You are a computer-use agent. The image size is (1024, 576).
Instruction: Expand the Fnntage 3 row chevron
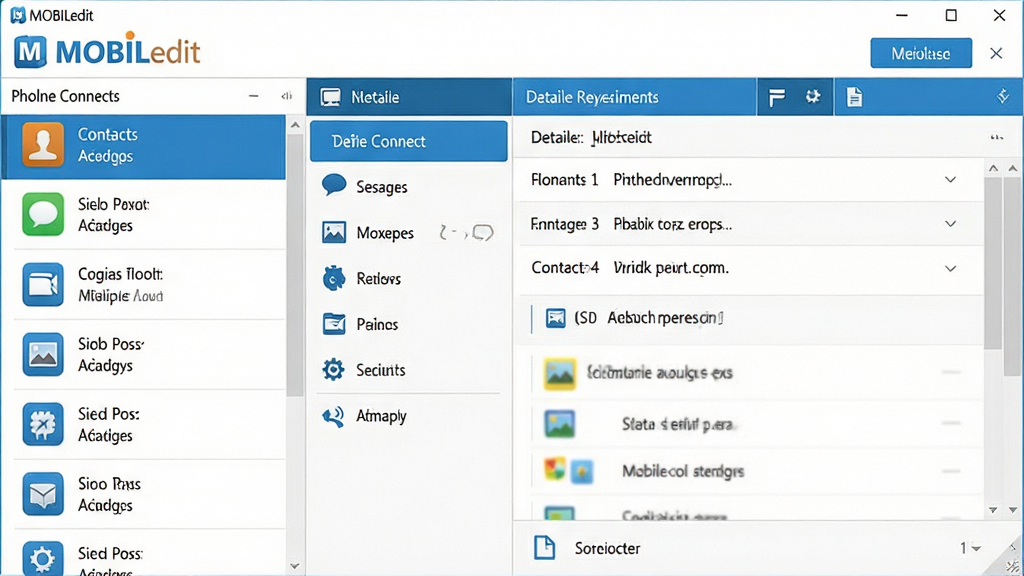point(950,224)
